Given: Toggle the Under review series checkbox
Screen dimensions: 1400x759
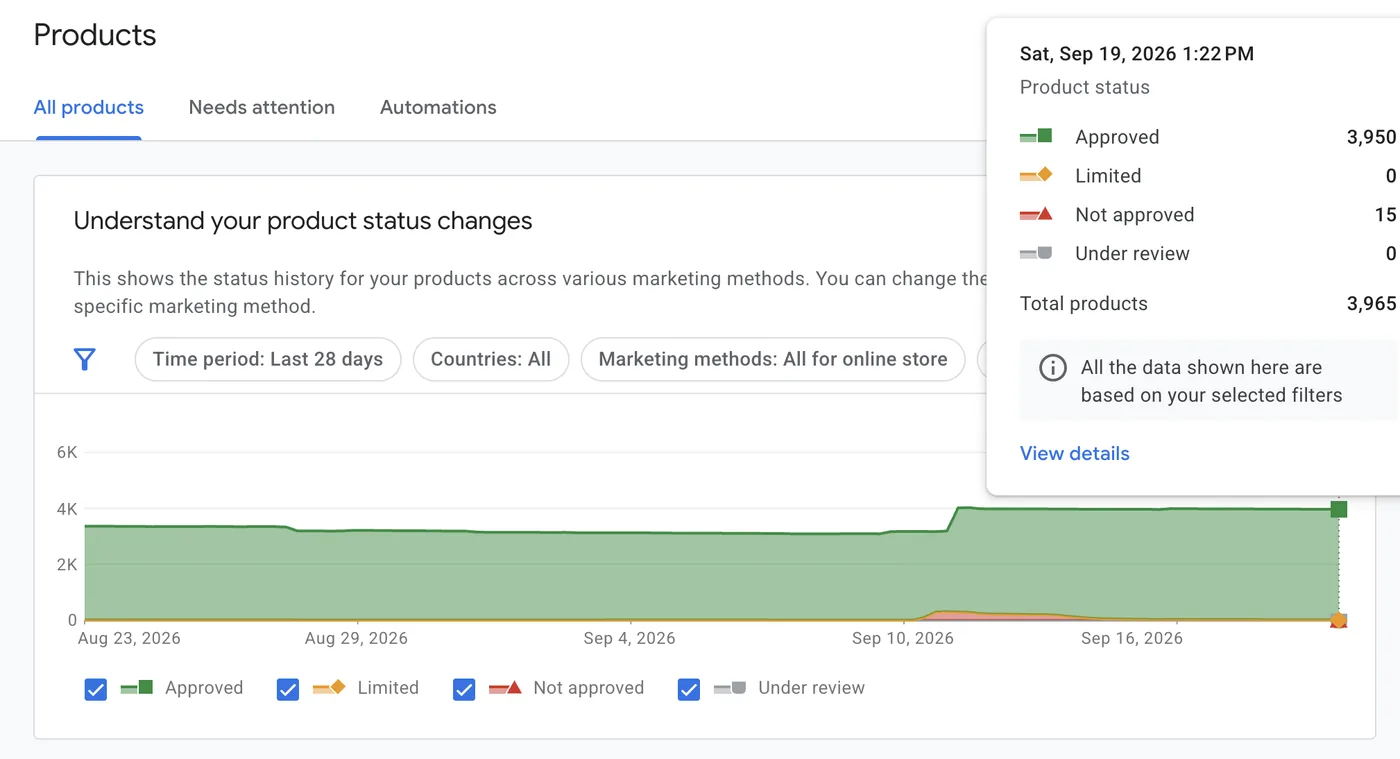Looking at the screenshot, I should click(x=689, y=689).
